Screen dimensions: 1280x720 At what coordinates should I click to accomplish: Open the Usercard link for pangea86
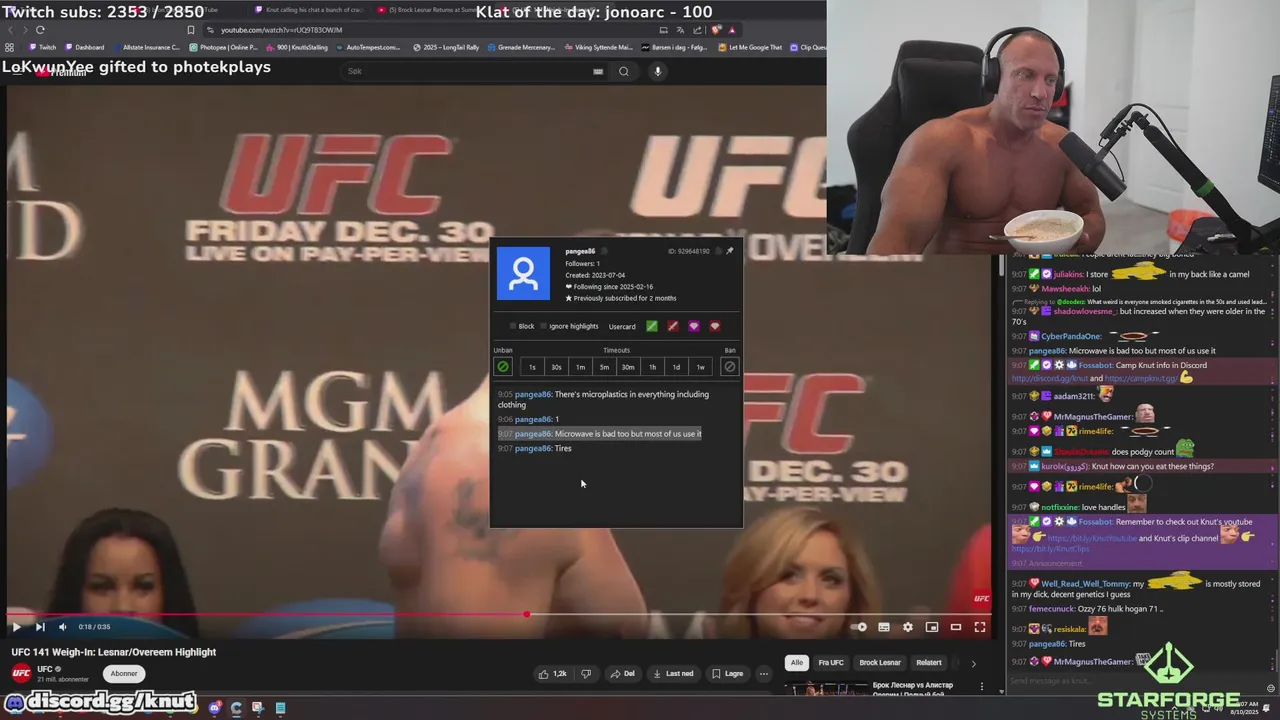tap(622, 326)
